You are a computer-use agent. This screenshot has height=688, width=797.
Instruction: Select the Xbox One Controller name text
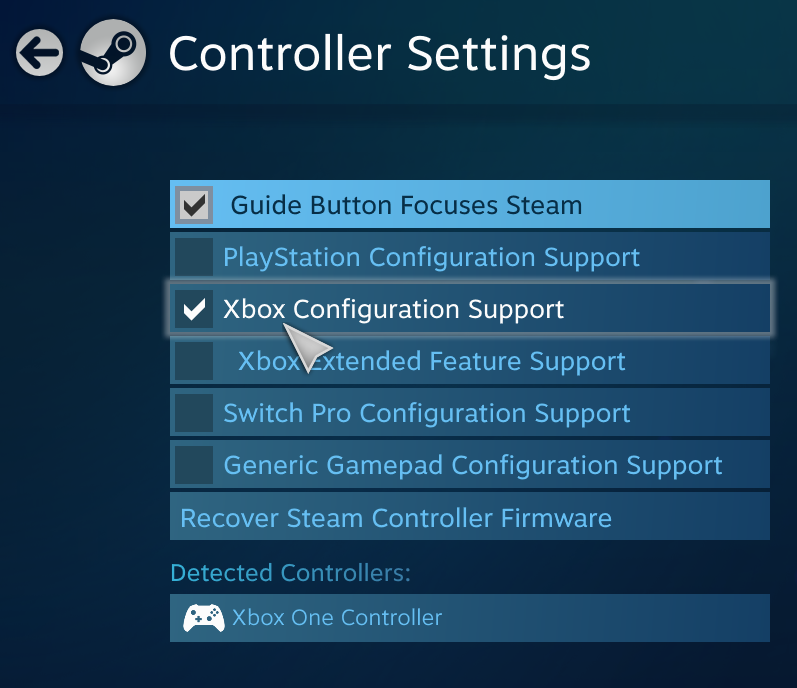coord(337,618)
